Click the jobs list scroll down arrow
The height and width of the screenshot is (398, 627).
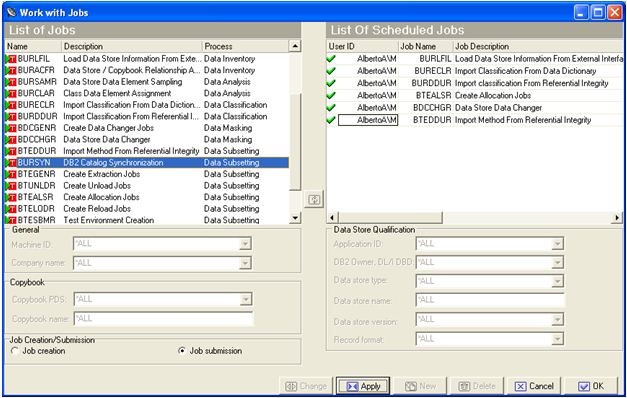295,218
